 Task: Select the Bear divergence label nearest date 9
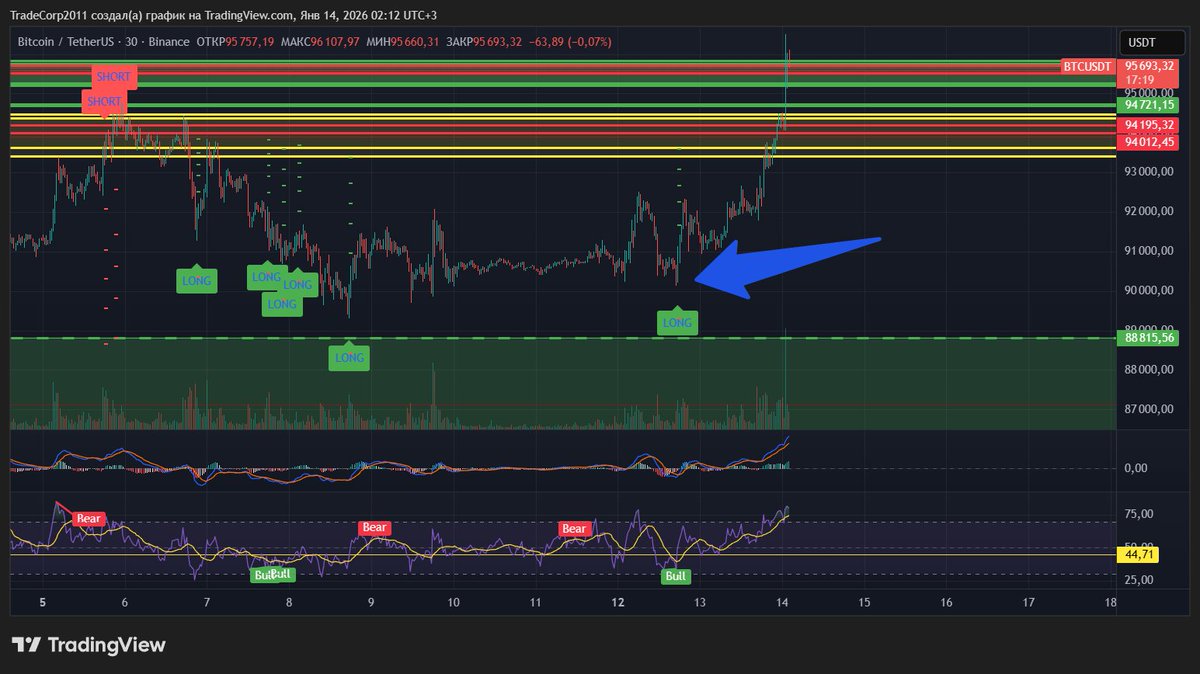[374, 527]
